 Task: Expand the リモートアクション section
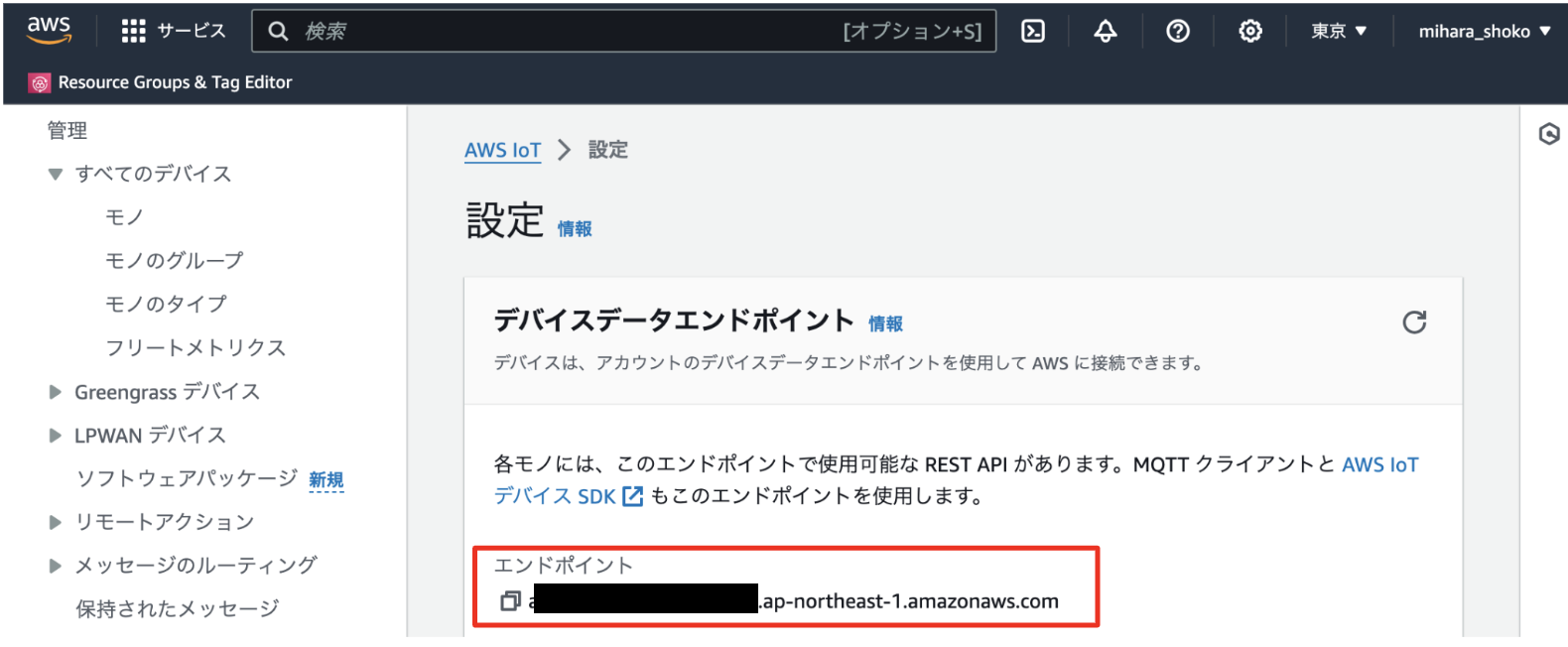(x=56, y=522)
